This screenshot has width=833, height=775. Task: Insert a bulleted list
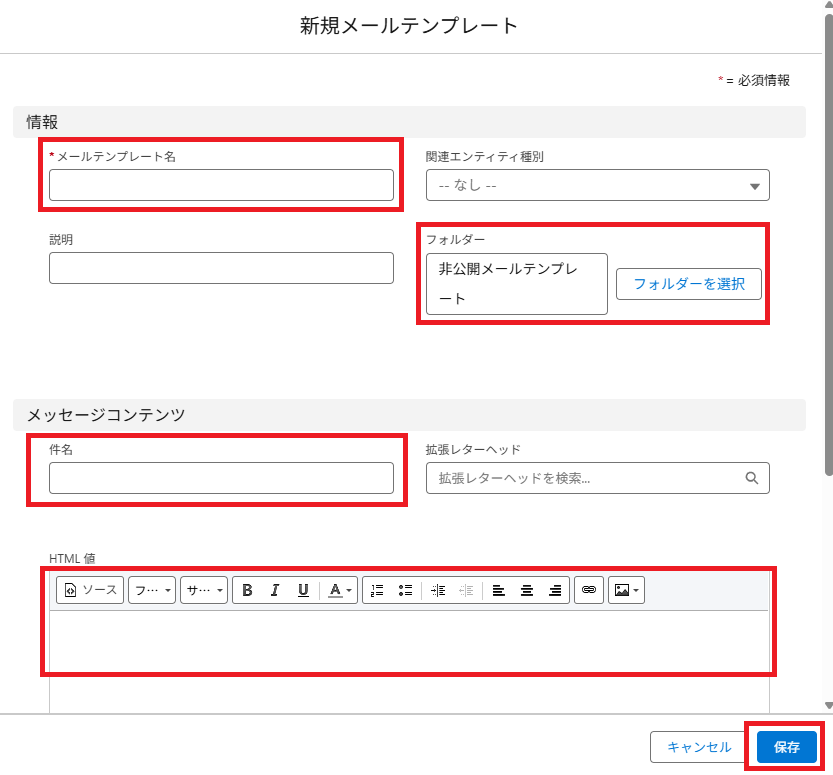tap(405, 590)
